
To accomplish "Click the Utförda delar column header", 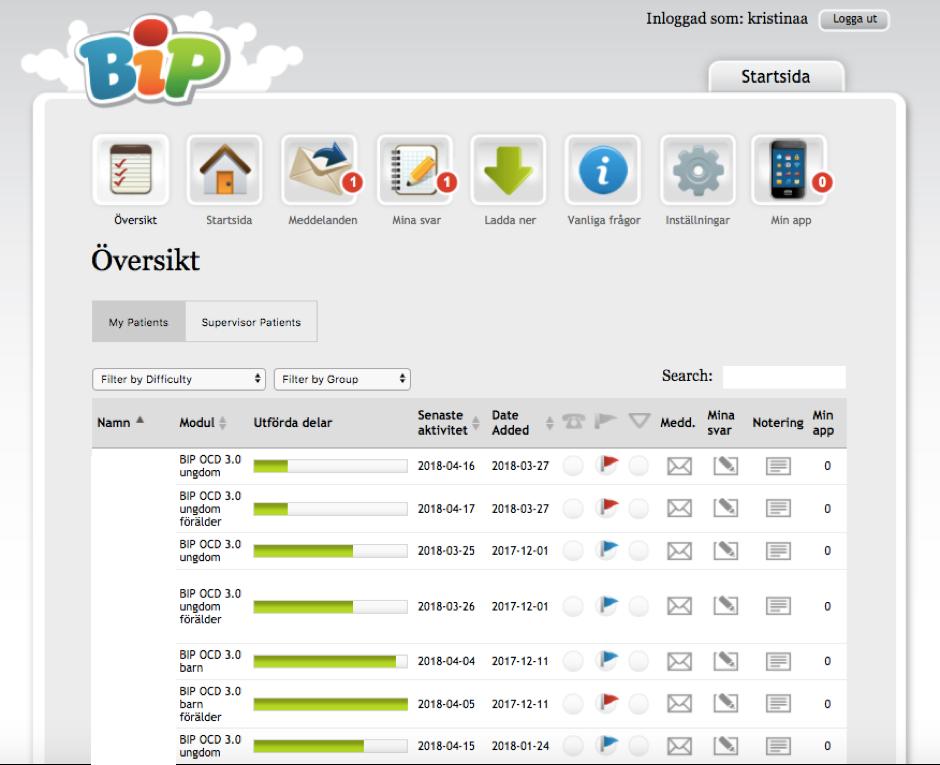I will (293, 423).
